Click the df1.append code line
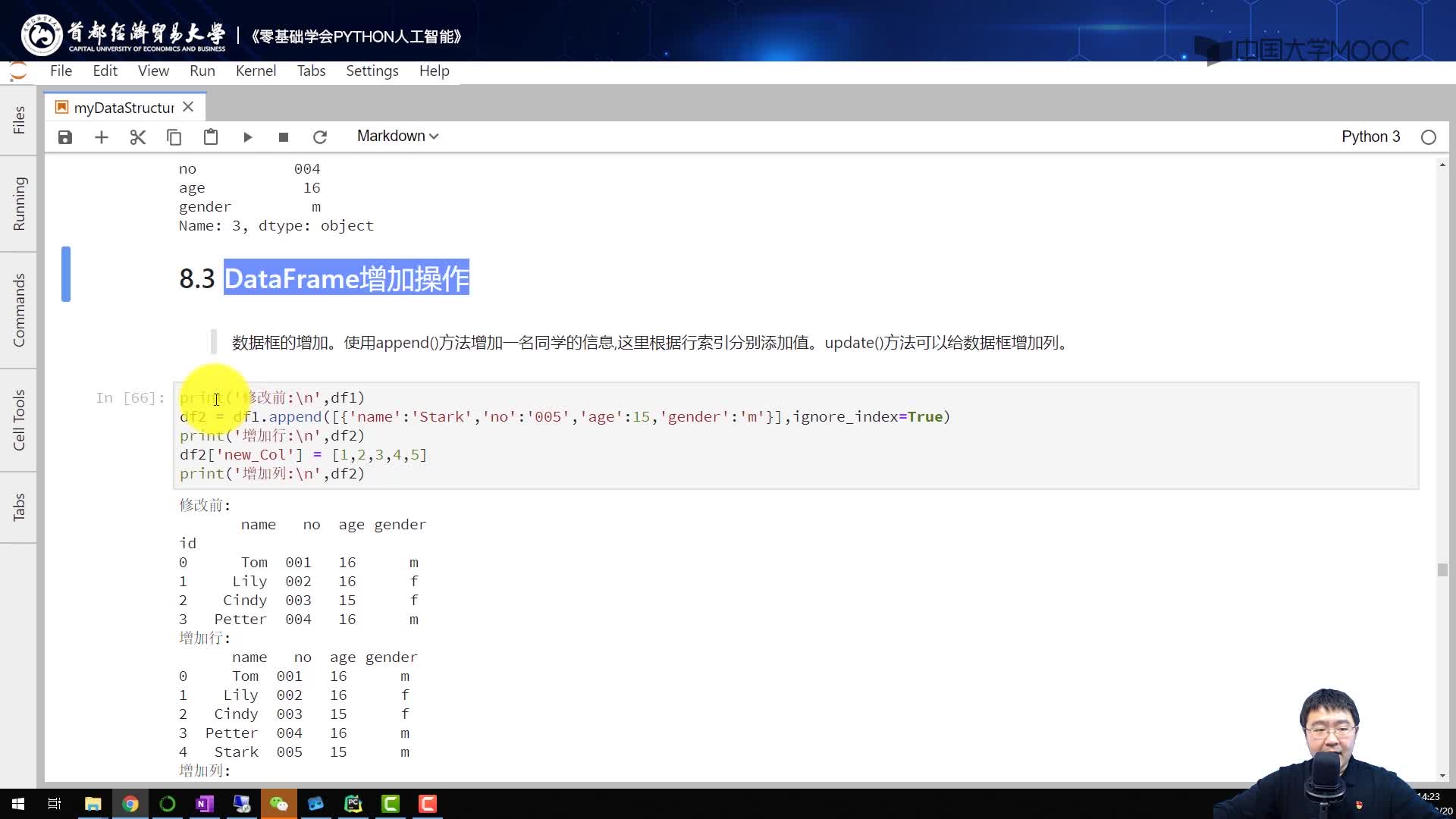Screen dimensions: 1456x819 [x=565, y=417]
